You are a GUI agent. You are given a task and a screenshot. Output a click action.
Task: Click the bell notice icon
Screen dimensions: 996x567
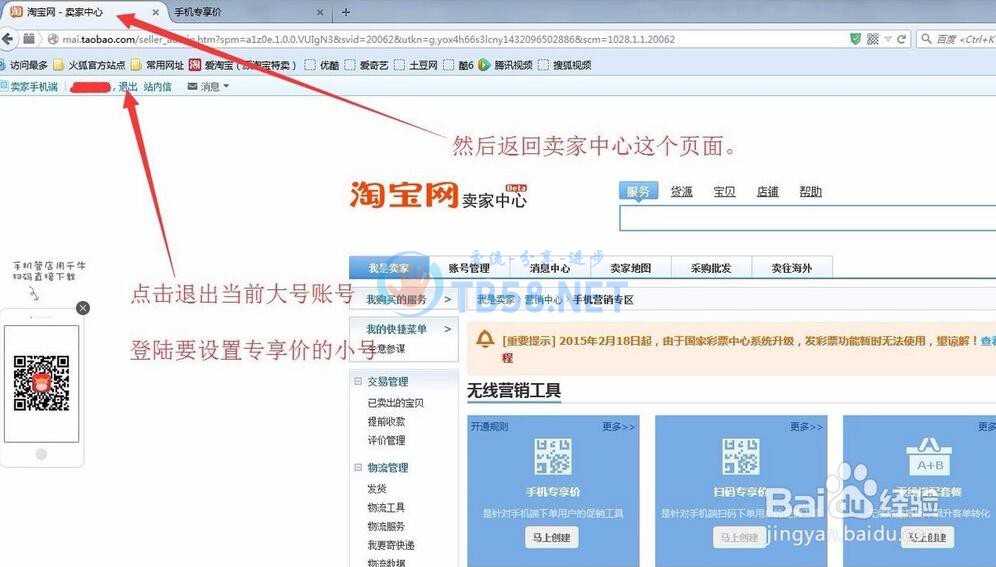[485, 339]
